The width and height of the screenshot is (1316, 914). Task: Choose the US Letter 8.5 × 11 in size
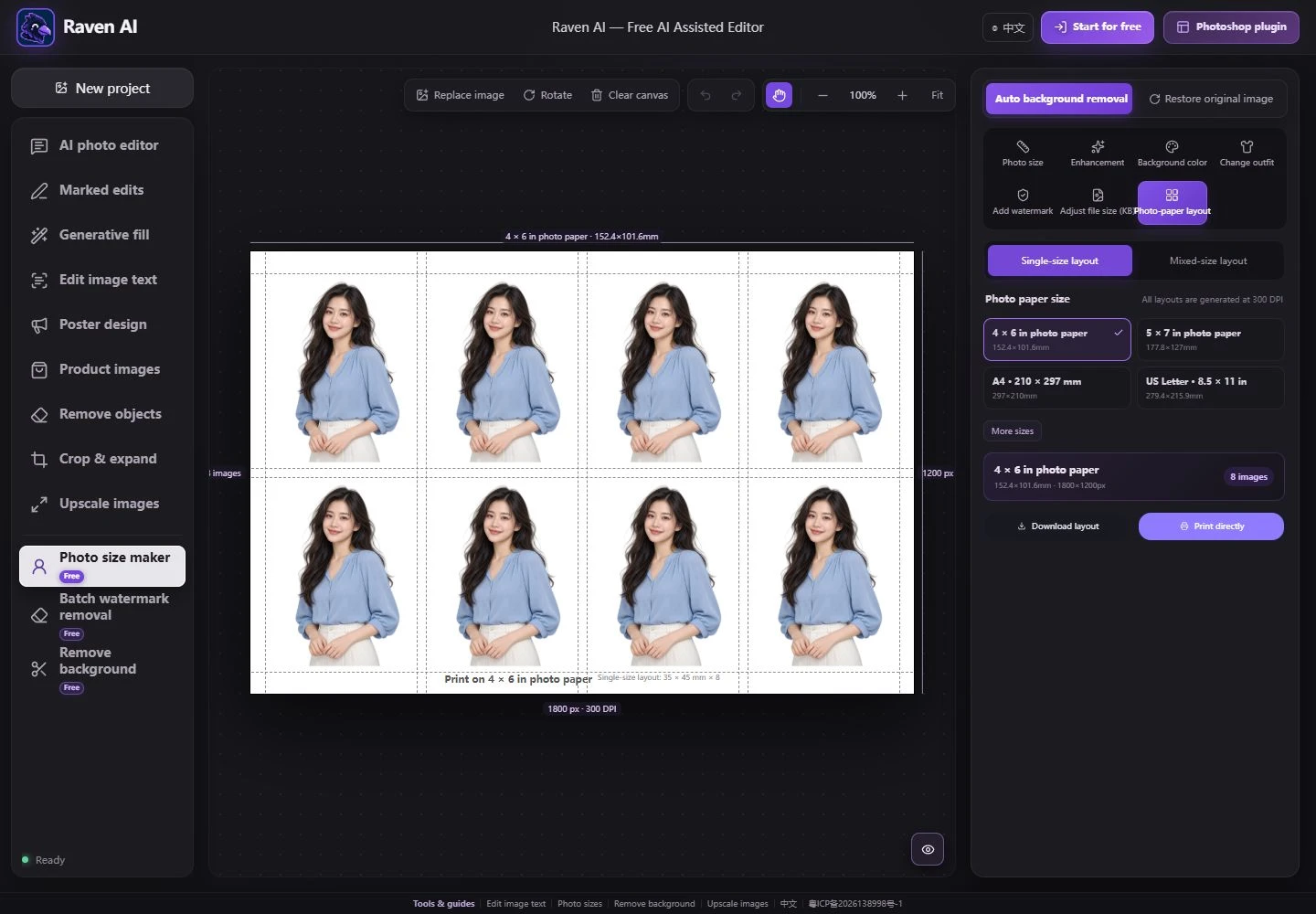pos(1211,388)
